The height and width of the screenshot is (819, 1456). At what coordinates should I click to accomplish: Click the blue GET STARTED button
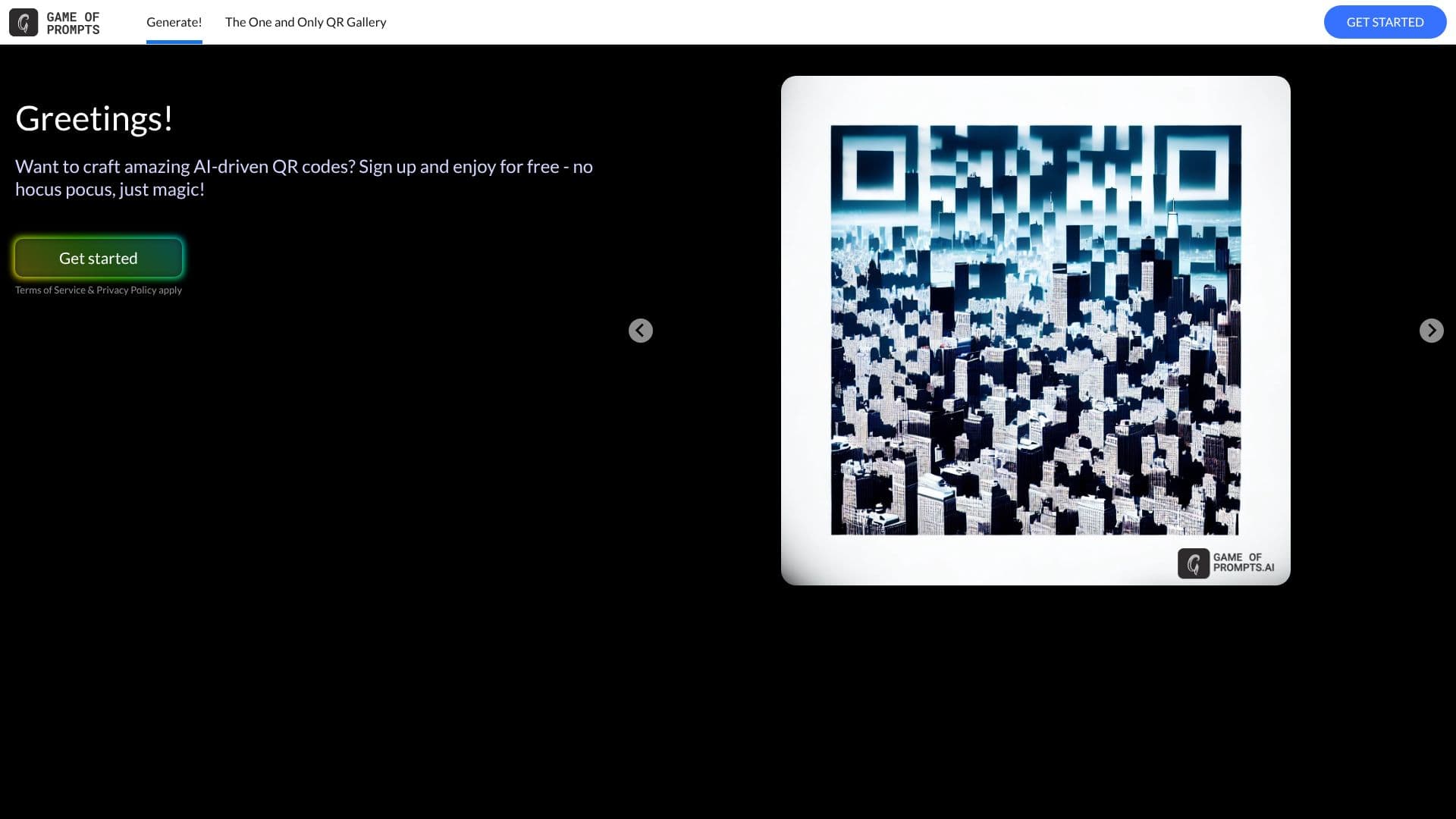1385,22
